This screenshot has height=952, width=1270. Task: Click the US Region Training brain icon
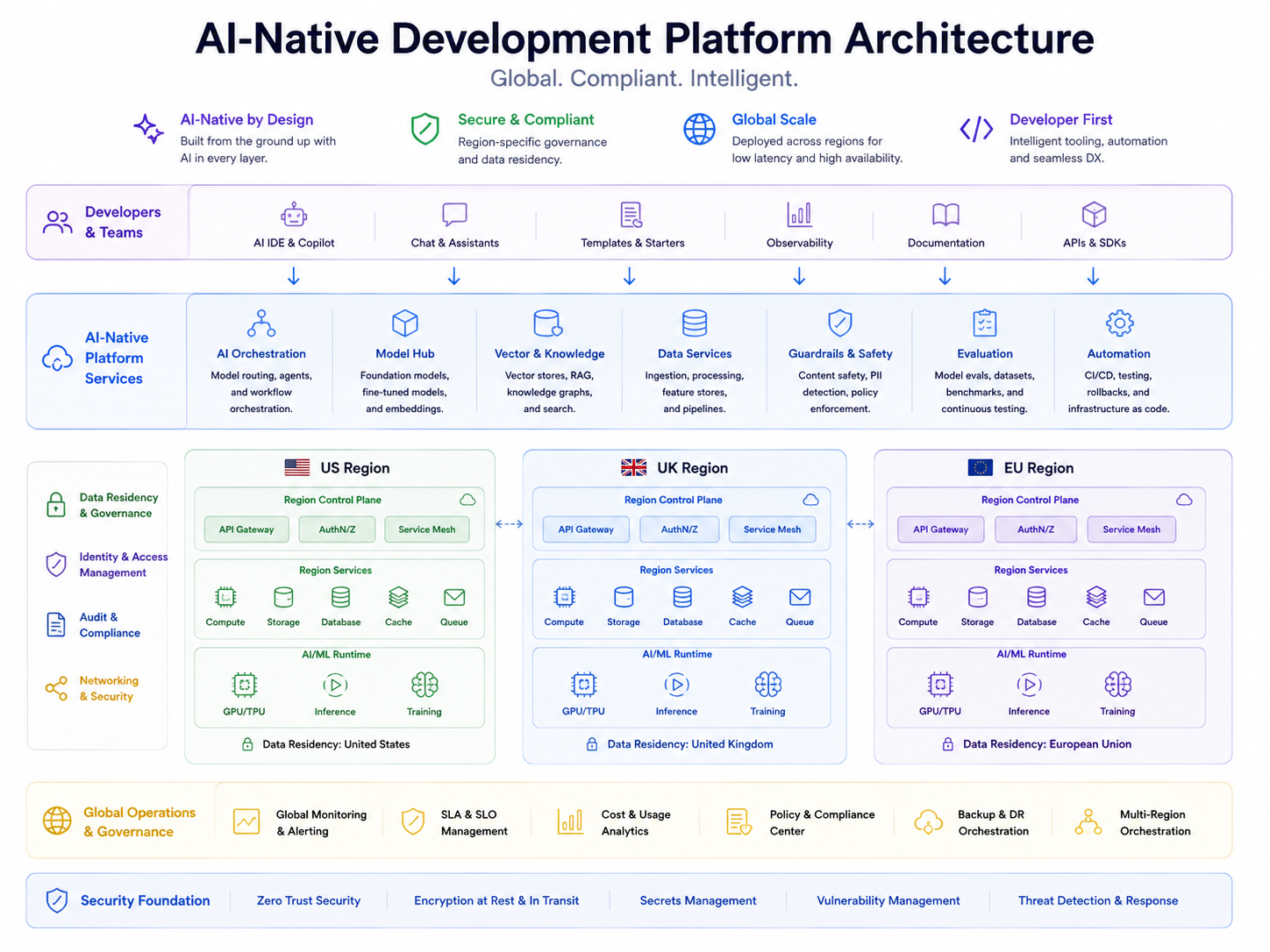click(x=425, y=685)
